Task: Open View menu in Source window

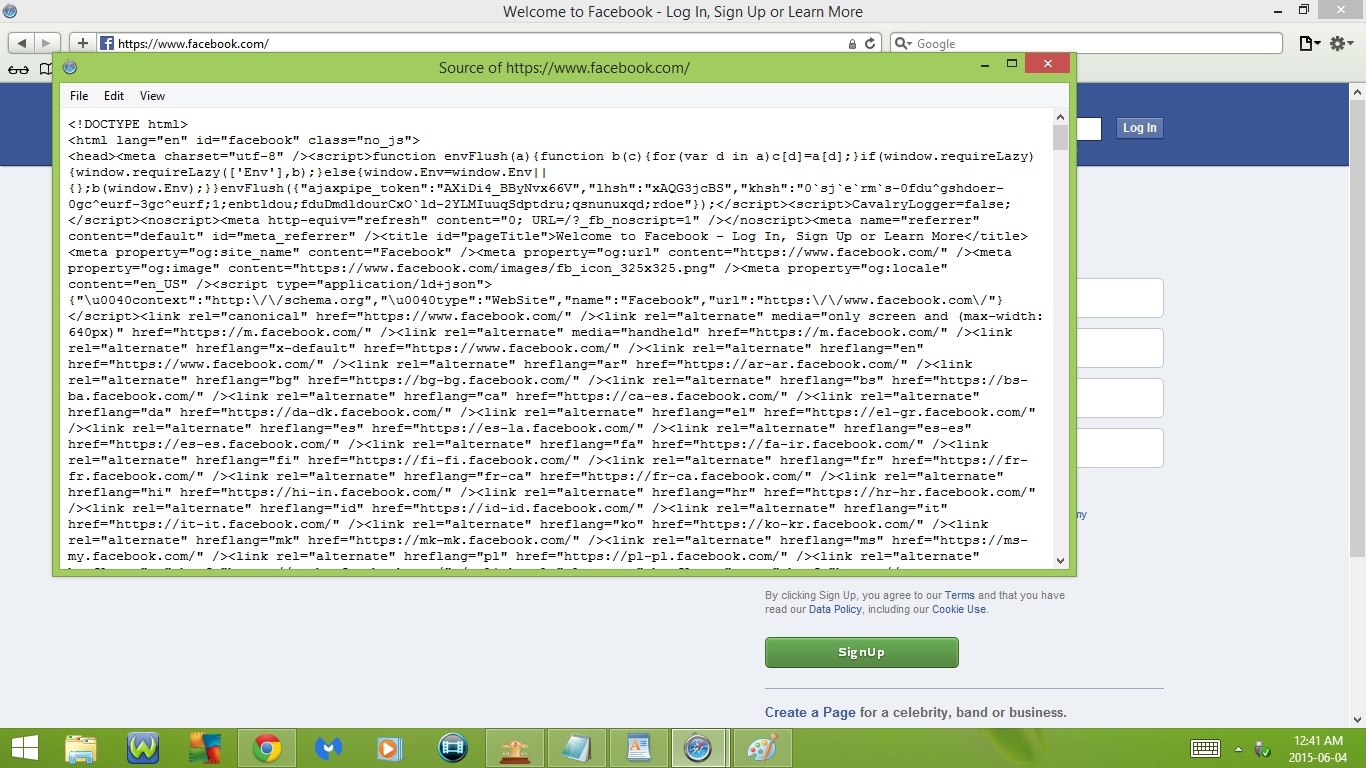Action: (152, 96)
